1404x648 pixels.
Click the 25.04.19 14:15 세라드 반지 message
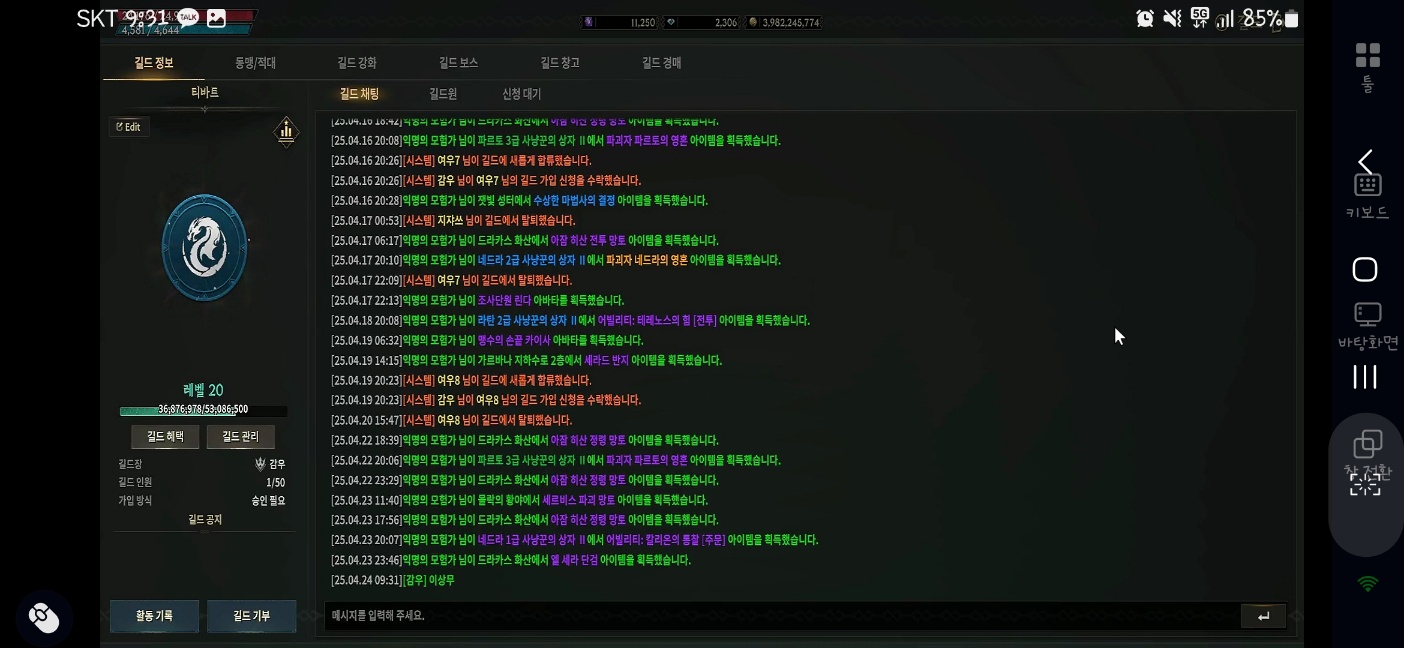point(526,360)
